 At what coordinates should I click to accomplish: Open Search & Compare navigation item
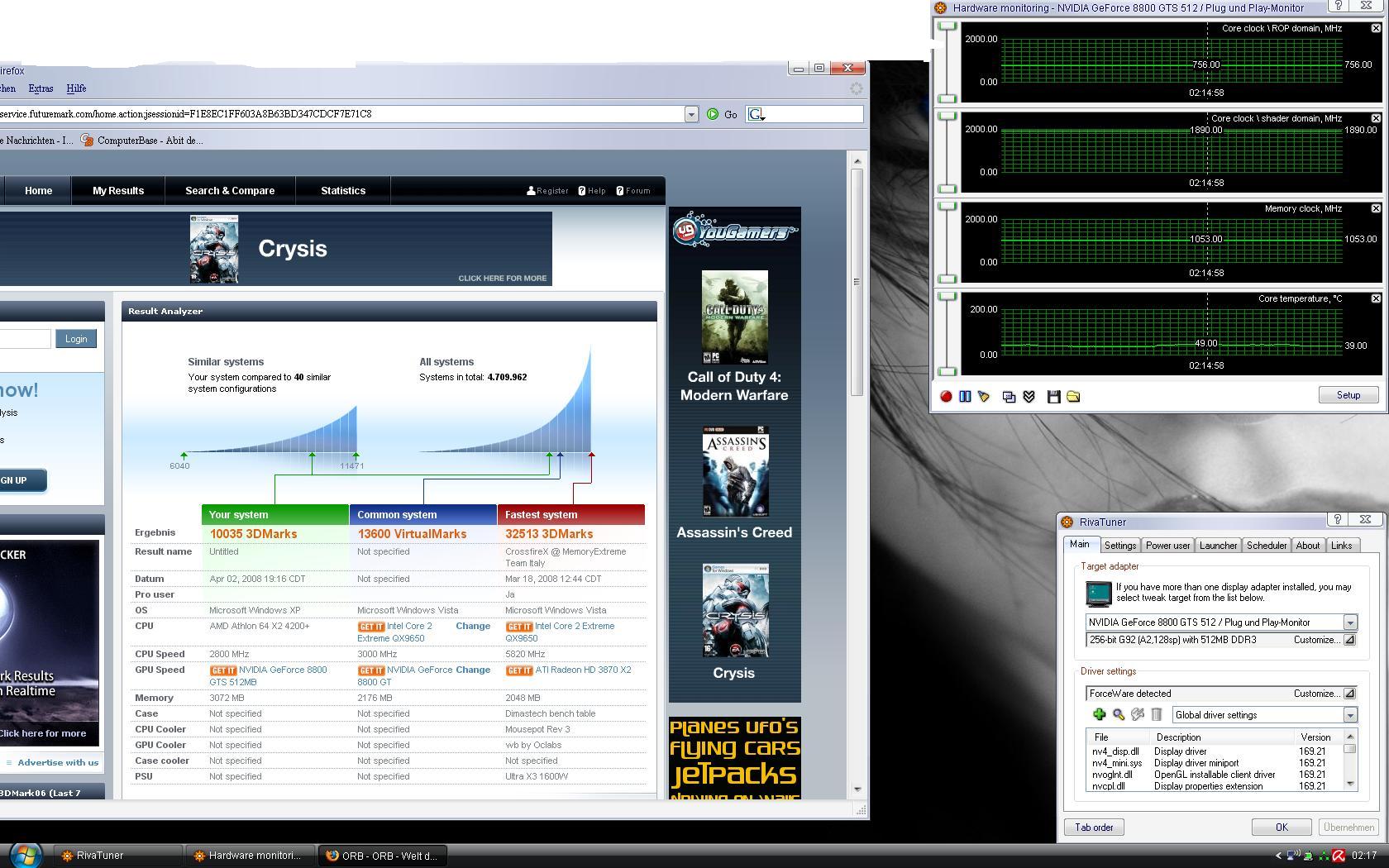(x=230, y=191)
